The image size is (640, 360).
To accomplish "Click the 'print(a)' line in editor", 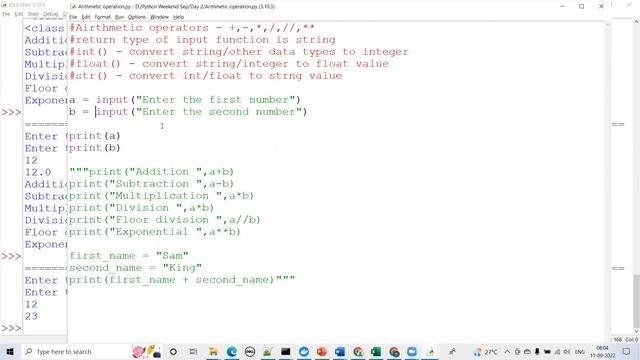I will (94, 136).
